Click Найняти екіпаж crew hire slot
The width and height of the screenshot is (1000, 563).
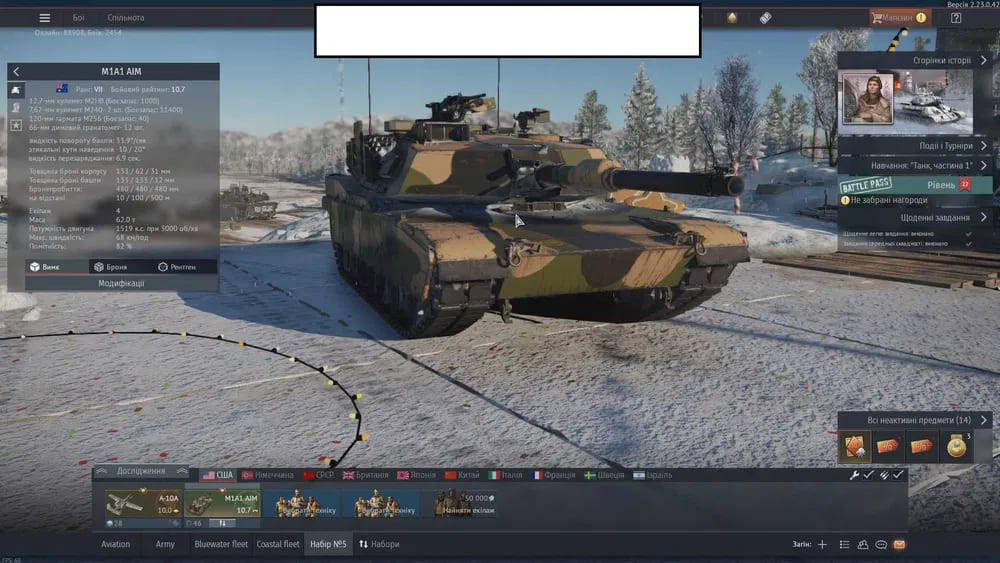pos(463,503)
